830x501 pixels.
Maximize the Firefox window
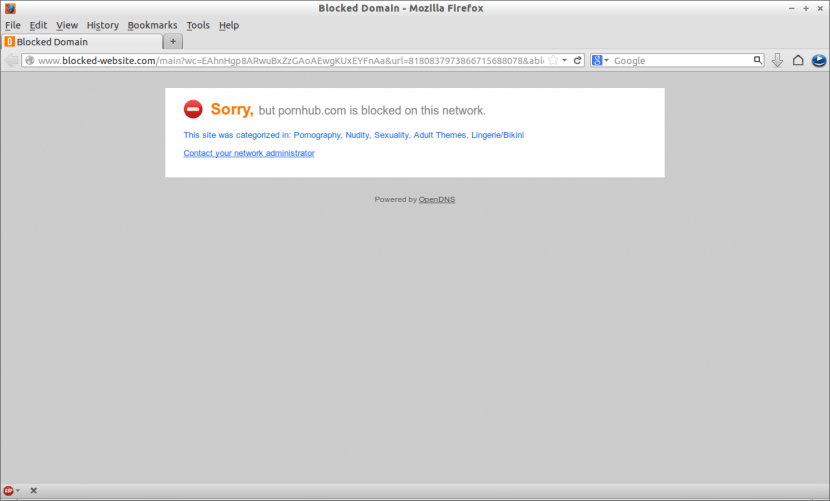pos(806,8)
